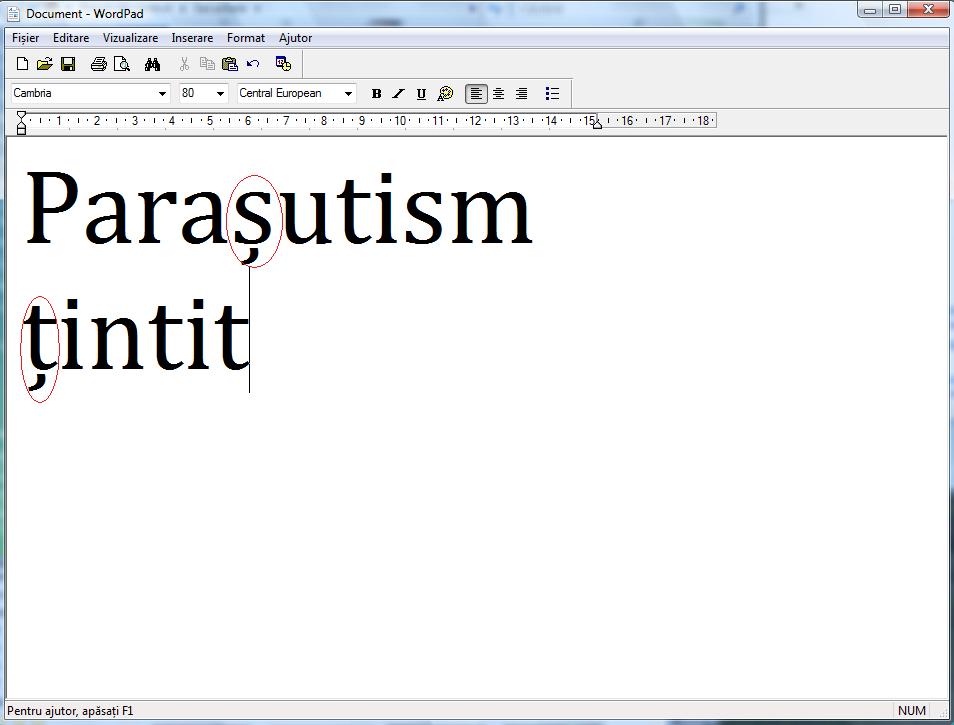Open print preview
Screen dimensions: 954x725
pyautogui.click(x=121, y=63)
